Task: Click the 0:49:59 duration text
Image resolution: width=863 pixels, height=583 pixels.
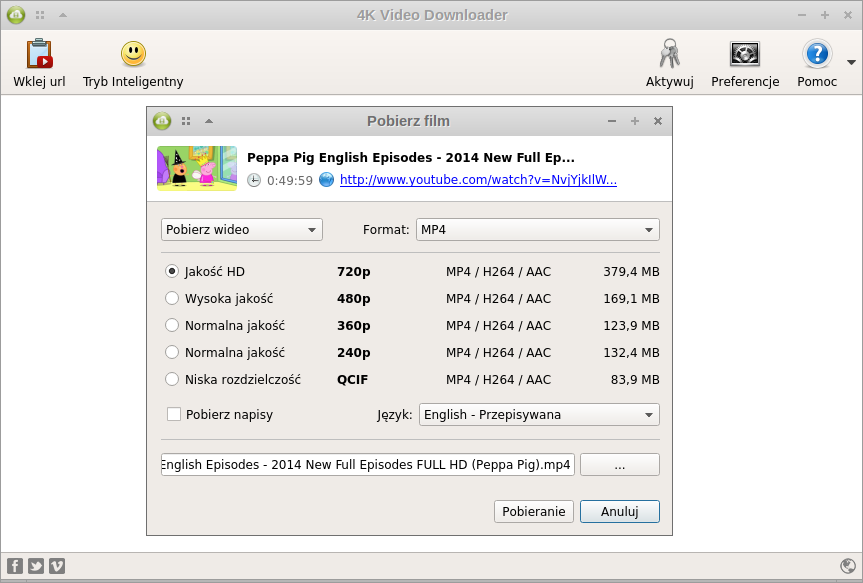Action: tap(290, 181)
